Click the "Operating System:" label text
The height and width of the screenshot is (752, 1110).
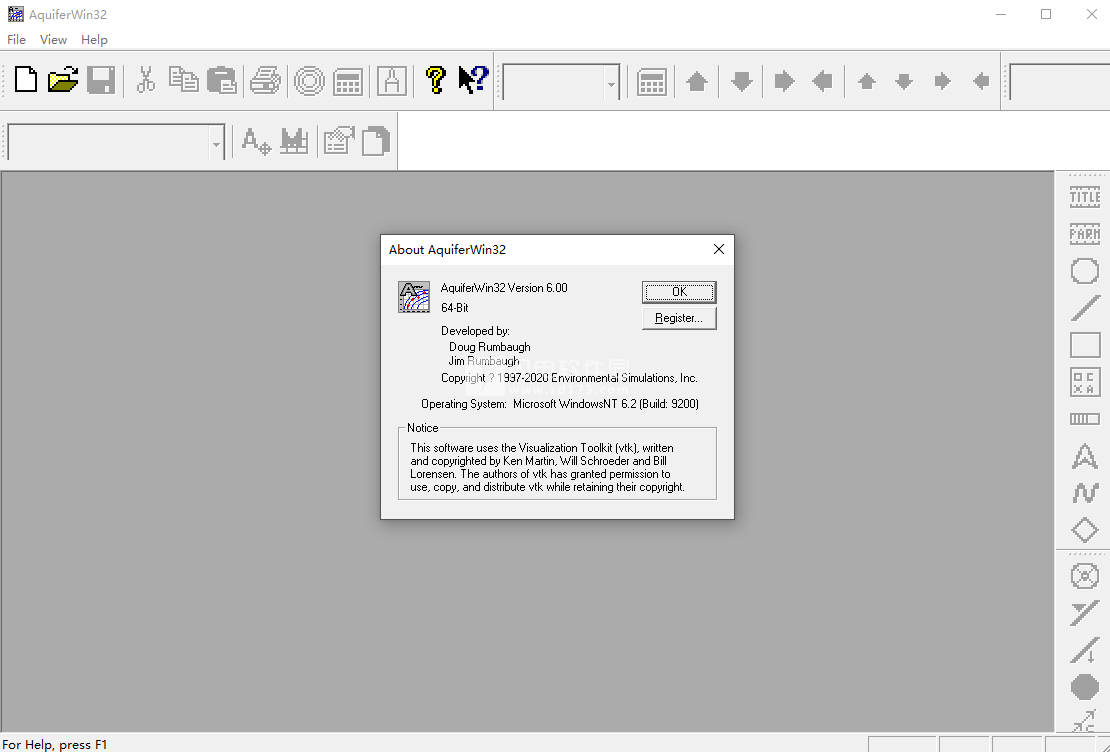click(x=464, y=404)
